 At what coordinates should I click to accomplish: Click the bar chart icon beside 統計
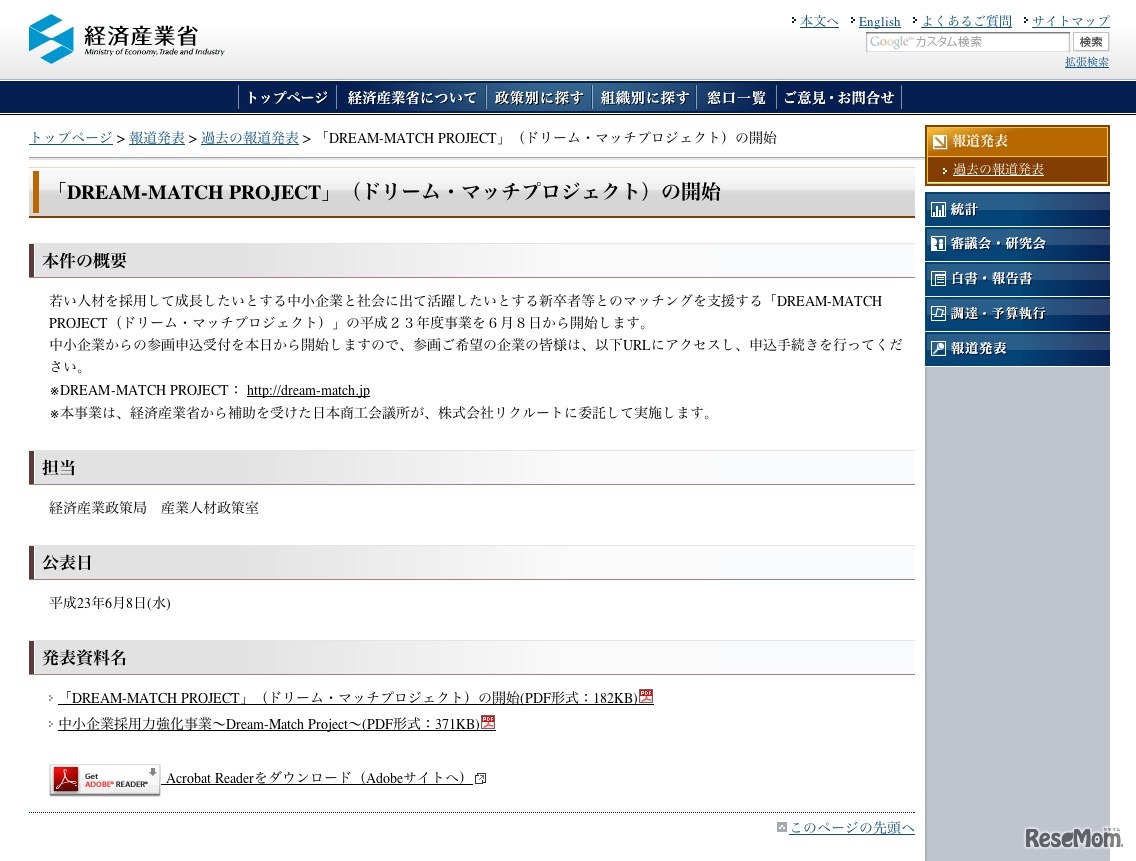[938, 209]
